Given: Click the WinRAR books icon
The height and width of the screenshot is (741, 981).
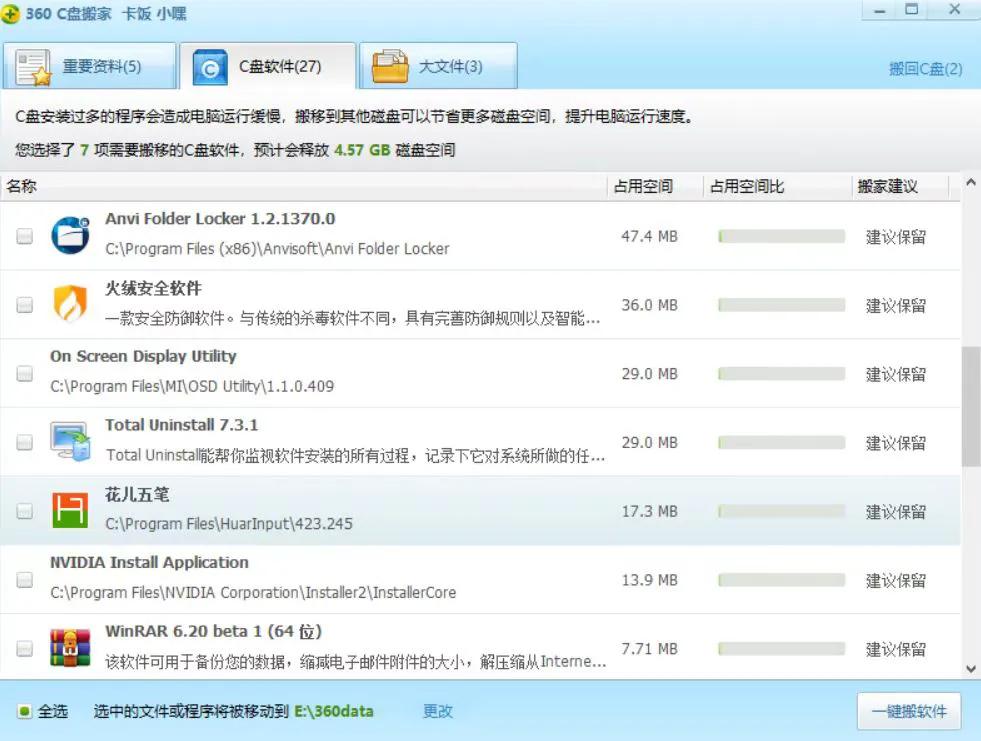Looking at the screenshot, I should (70, 646).
